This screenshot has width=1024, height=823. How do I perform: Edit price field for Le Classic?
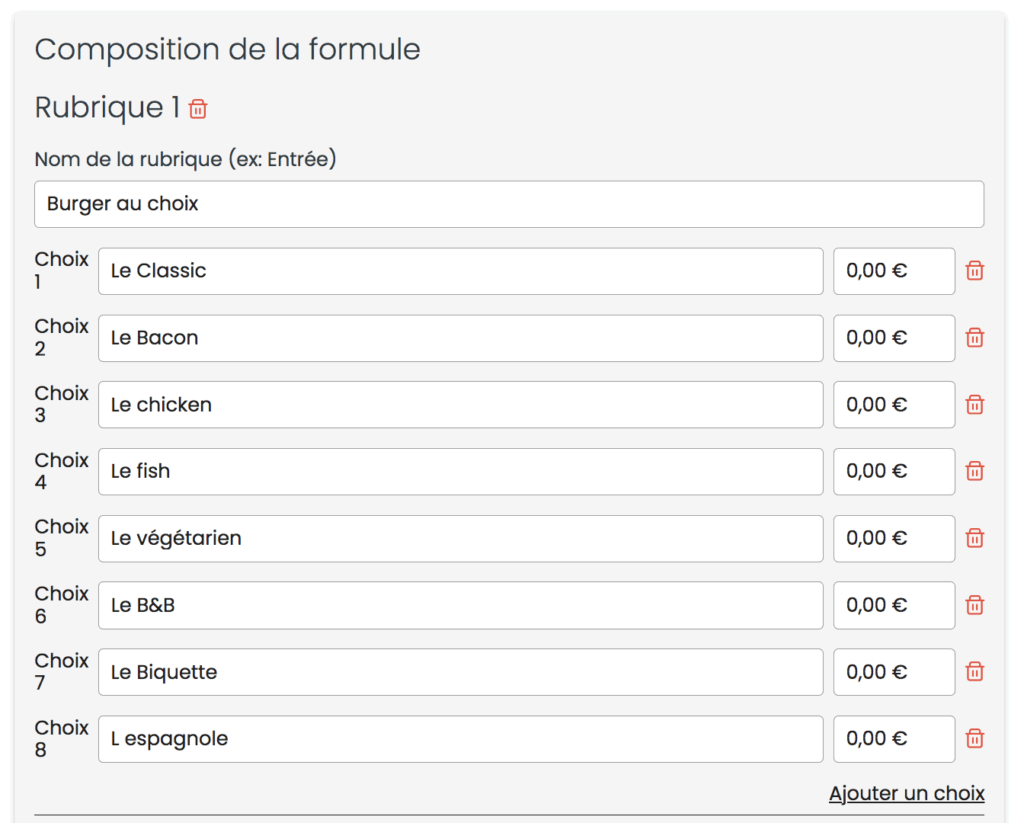coord(894,271)
